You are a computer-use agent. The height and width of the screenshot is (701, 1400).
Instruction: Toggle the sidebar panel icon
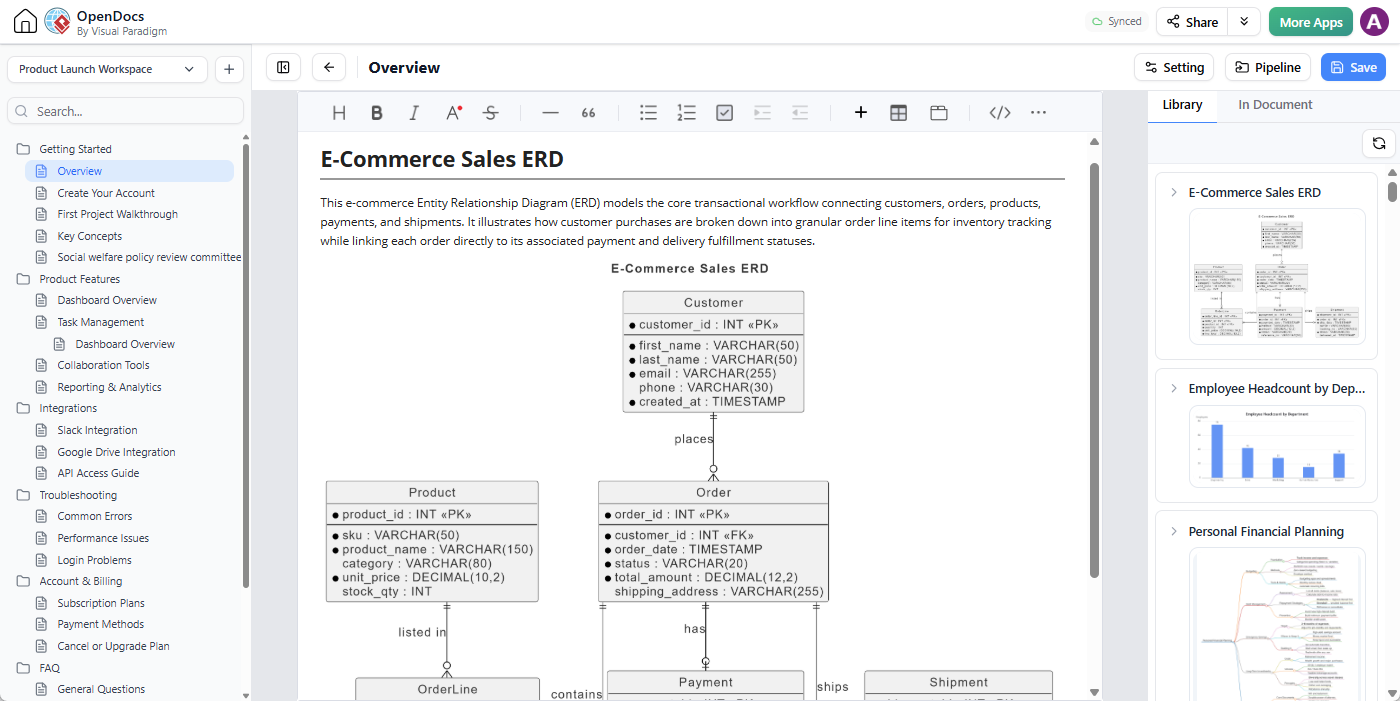tap(283, 67)
